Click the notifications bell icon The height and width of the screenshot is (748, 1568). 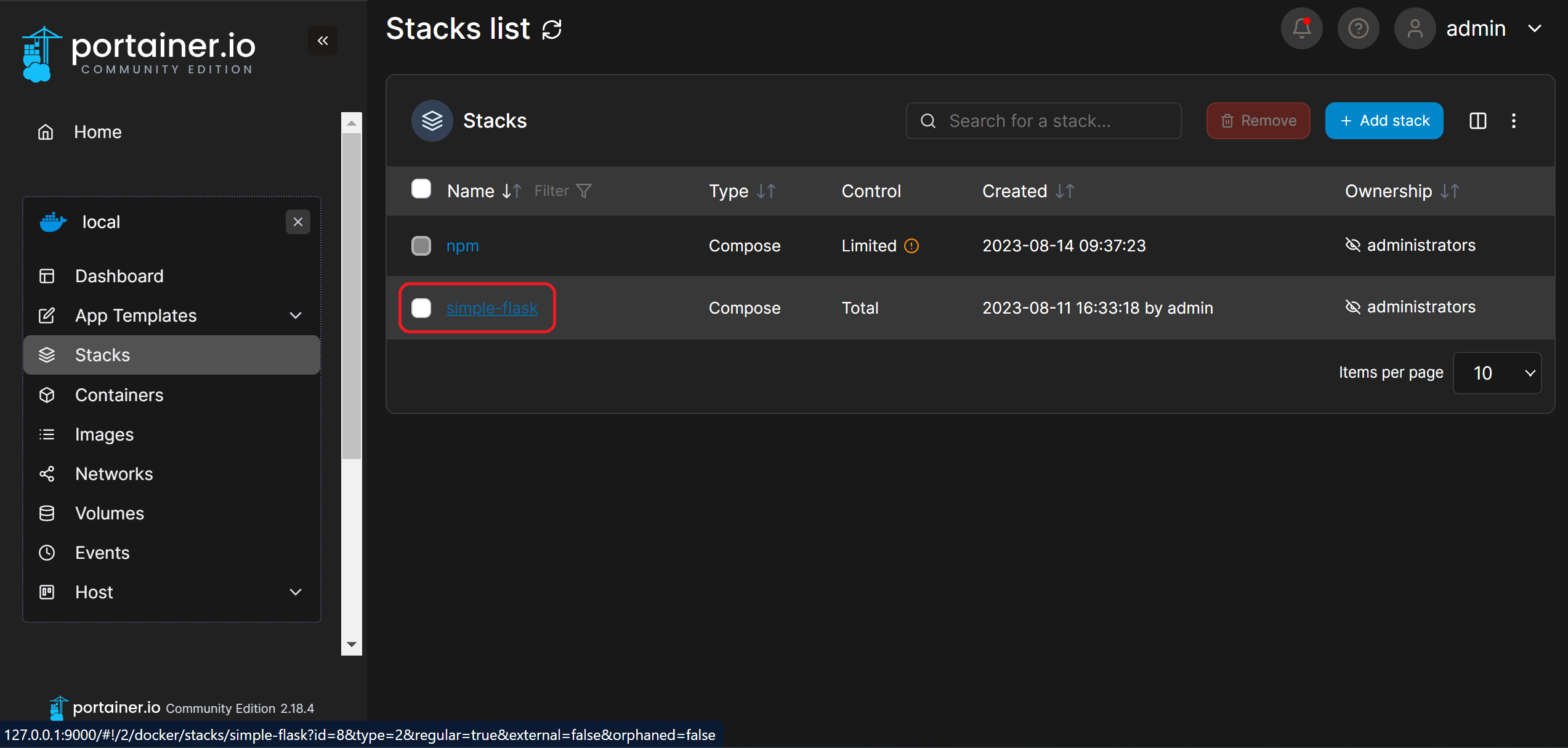coord(1301,28)
